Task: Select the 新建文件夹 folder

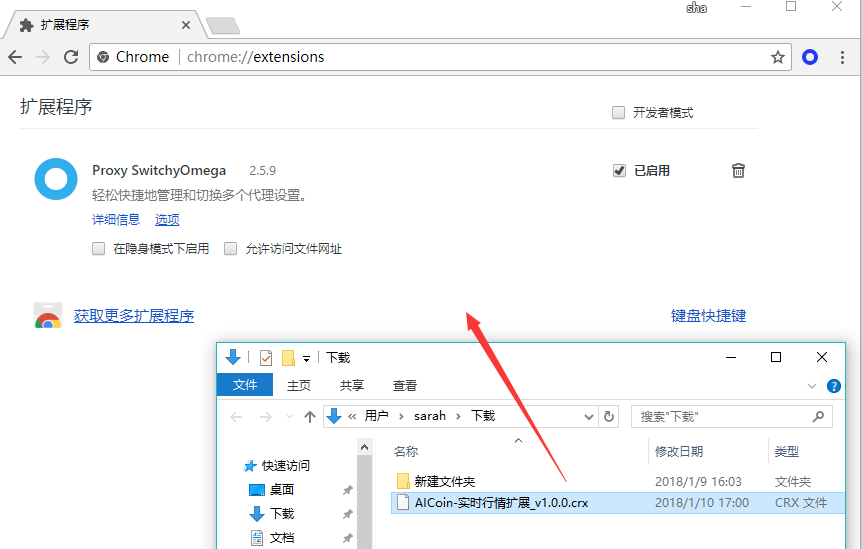Action: point(444,481)
